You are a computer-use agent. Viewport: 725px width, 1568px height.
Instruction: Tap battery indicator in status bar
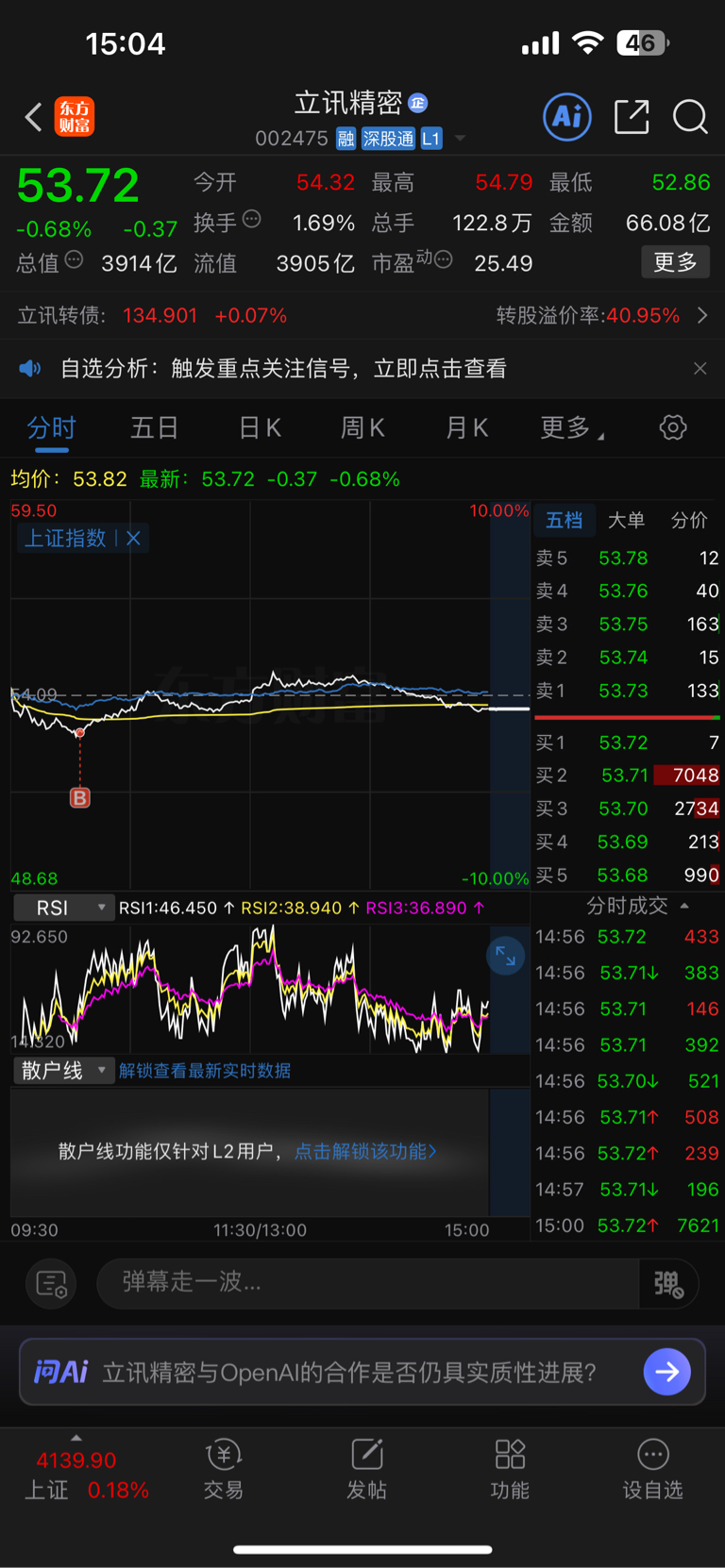pos(643,43)
